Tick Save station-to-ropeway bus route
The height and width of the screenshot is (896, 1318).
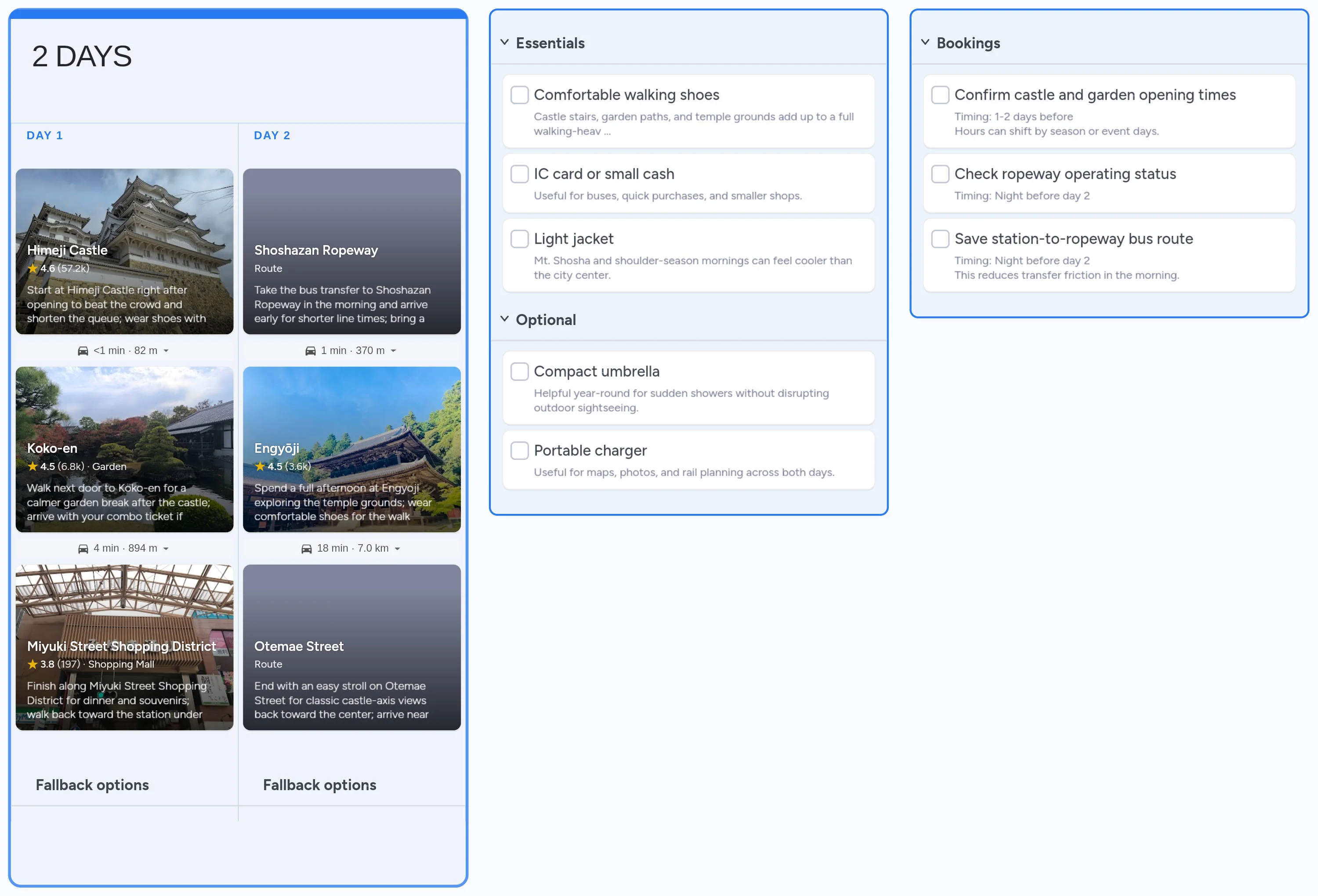(940, 239)
